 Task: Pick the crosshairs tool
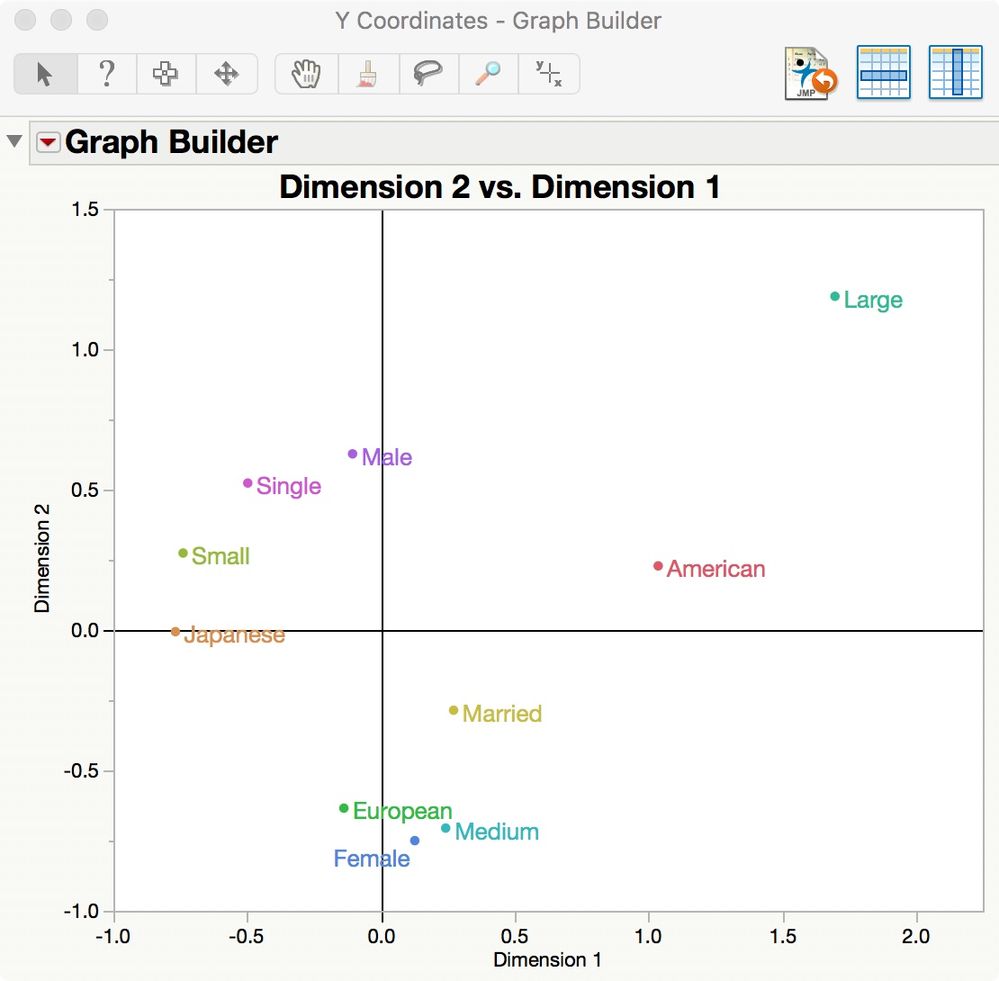coord(549,74)
